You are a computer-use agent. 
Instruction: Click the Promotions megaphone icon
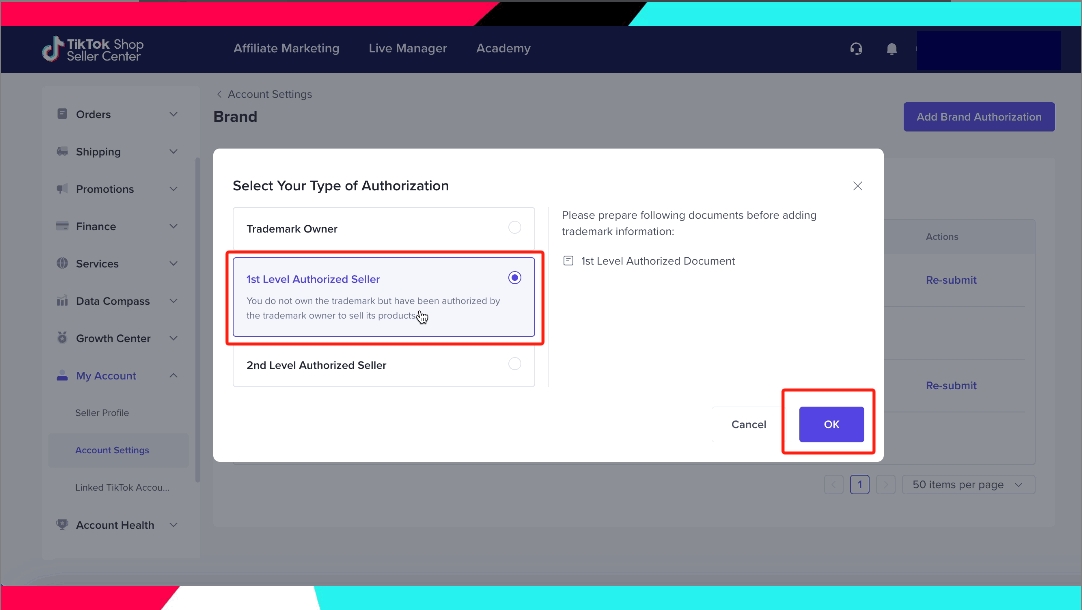pyautogui.click(x=63, y=189)
